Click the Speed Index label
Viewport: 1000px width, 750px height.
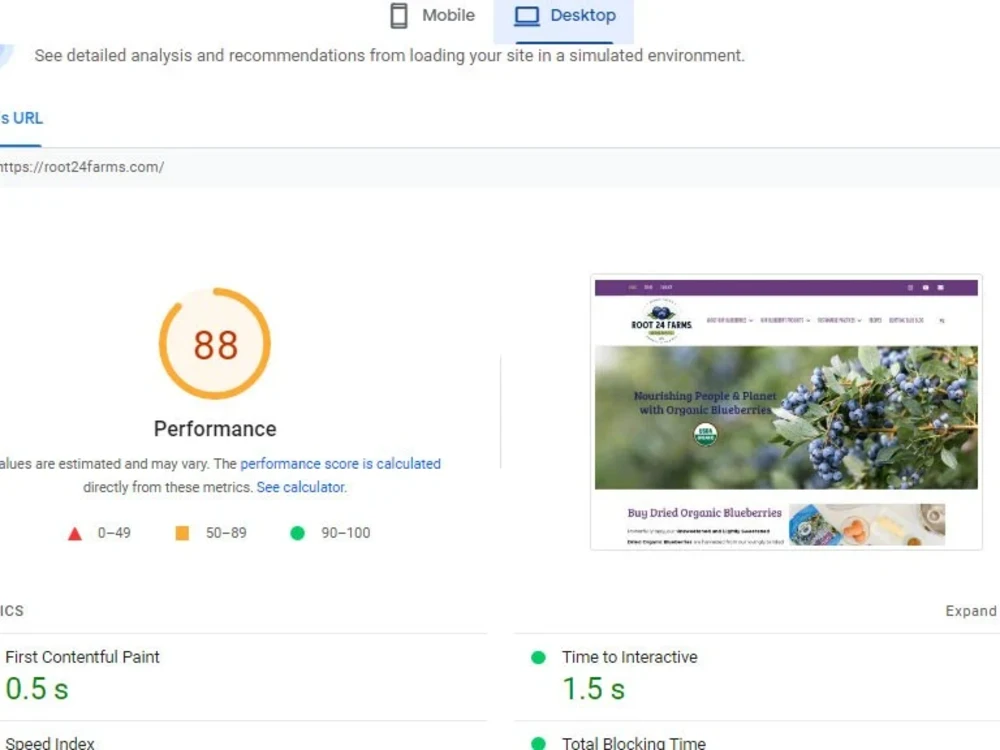pyautogui.click(x=50, y=743)
